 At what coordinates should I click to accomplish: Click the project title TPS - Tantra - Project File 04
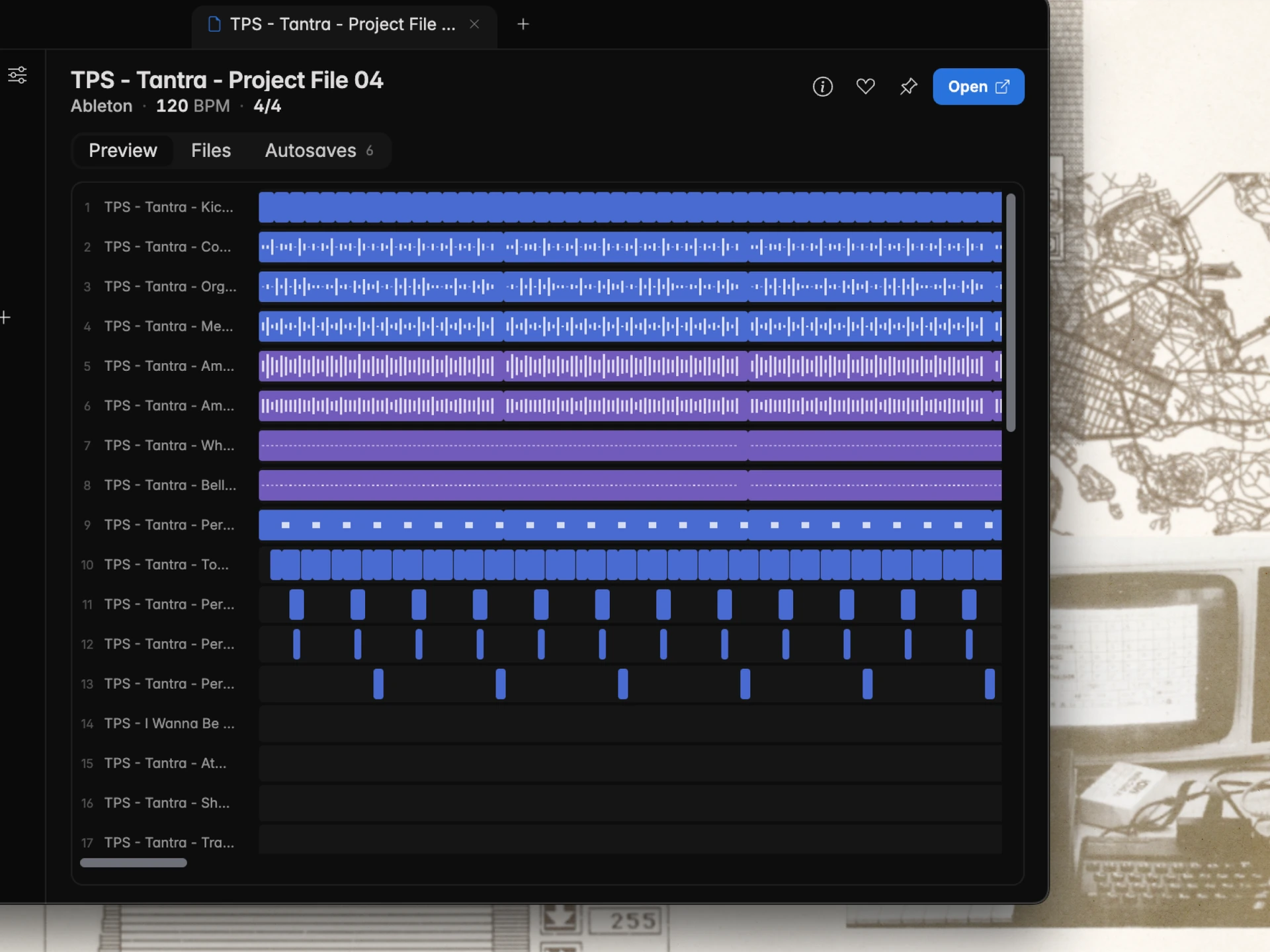tap(227, 80)
